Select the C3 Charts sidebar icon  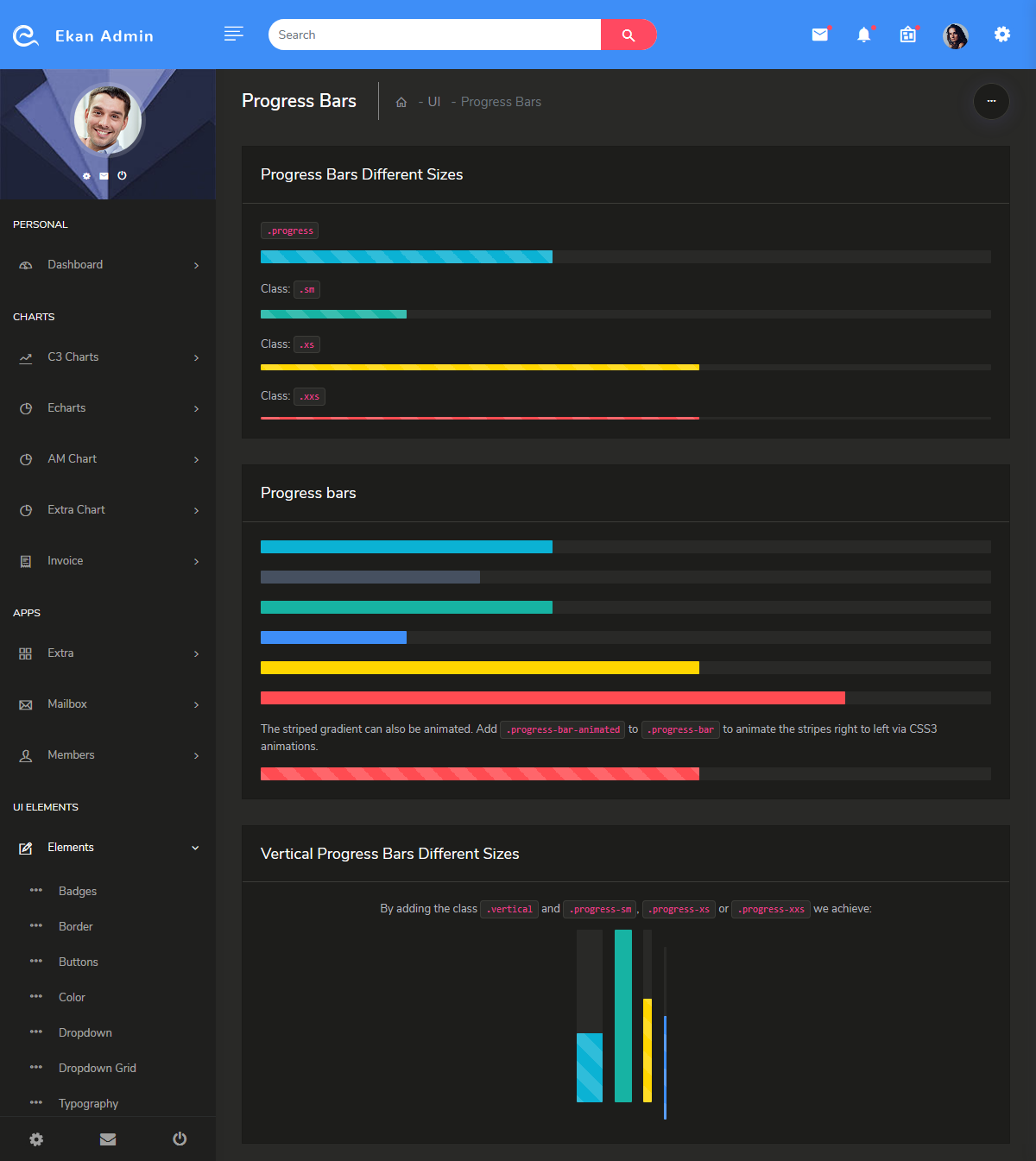point(26,357)
